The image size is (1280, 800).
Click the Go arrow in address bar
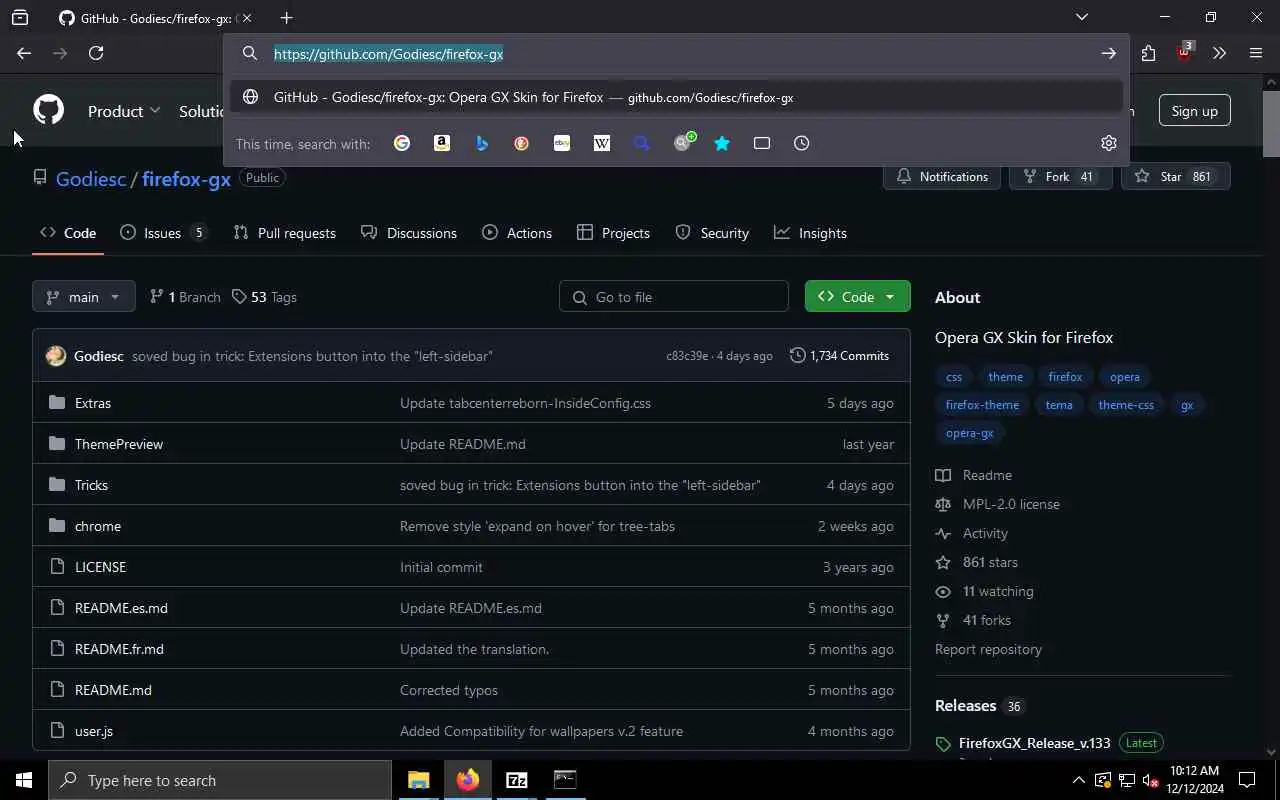tap(1108, 53)
